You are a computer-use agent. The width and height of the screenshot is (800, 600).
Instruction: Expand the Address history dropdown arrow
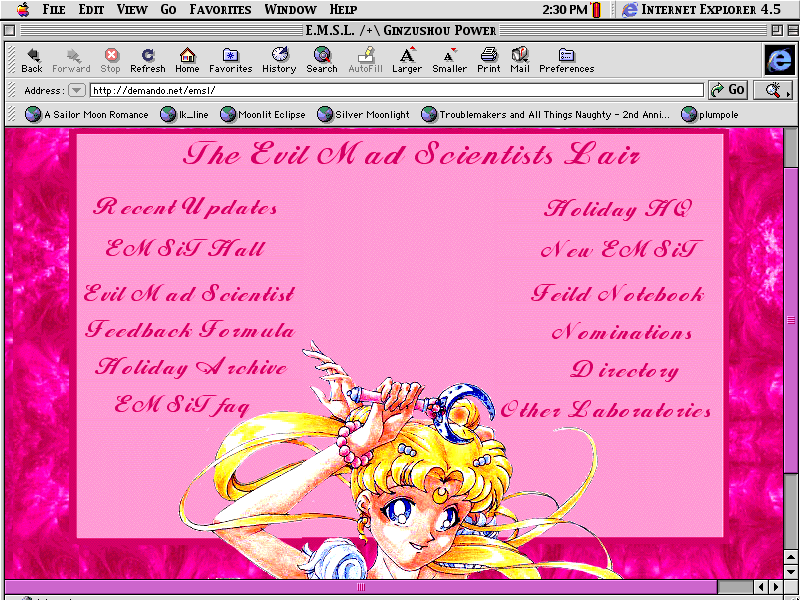click(76, 90)
